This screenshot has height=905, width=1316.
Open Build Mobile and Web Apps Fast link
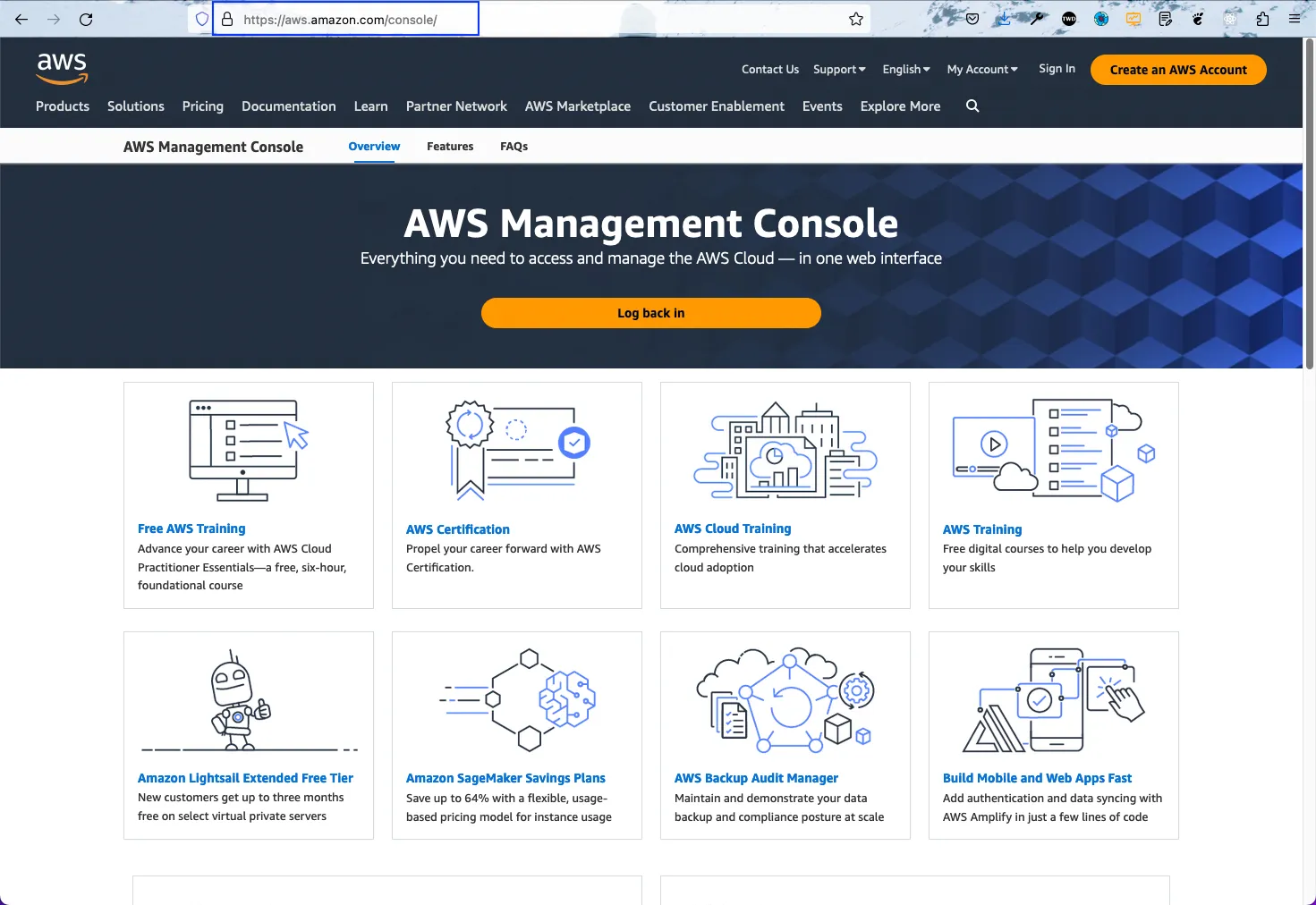point(1037,778)
